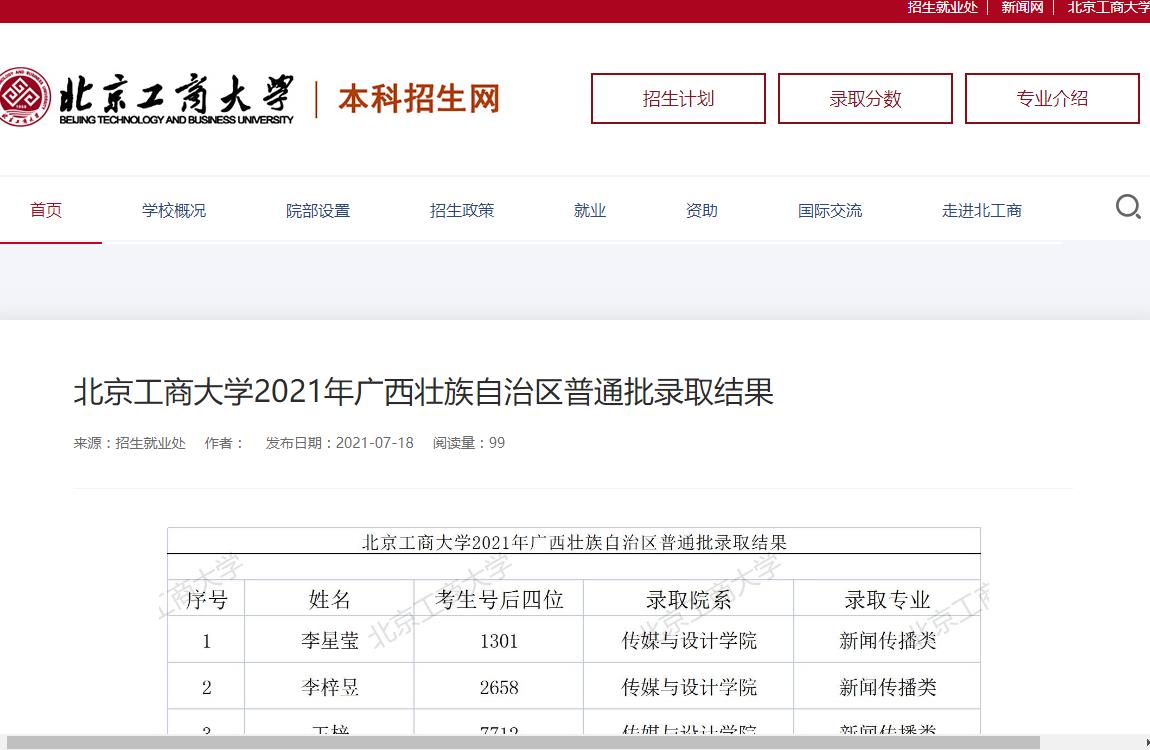The width and height of the screenshot is (1150, 750).
Task: Click the 录取专业 column header
Action: click(887, 600)
